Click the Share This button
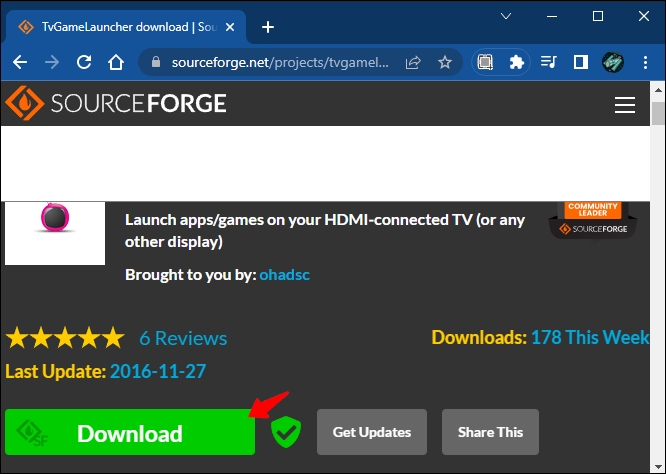This screenshot has height=474, width=666. (490, 432)
